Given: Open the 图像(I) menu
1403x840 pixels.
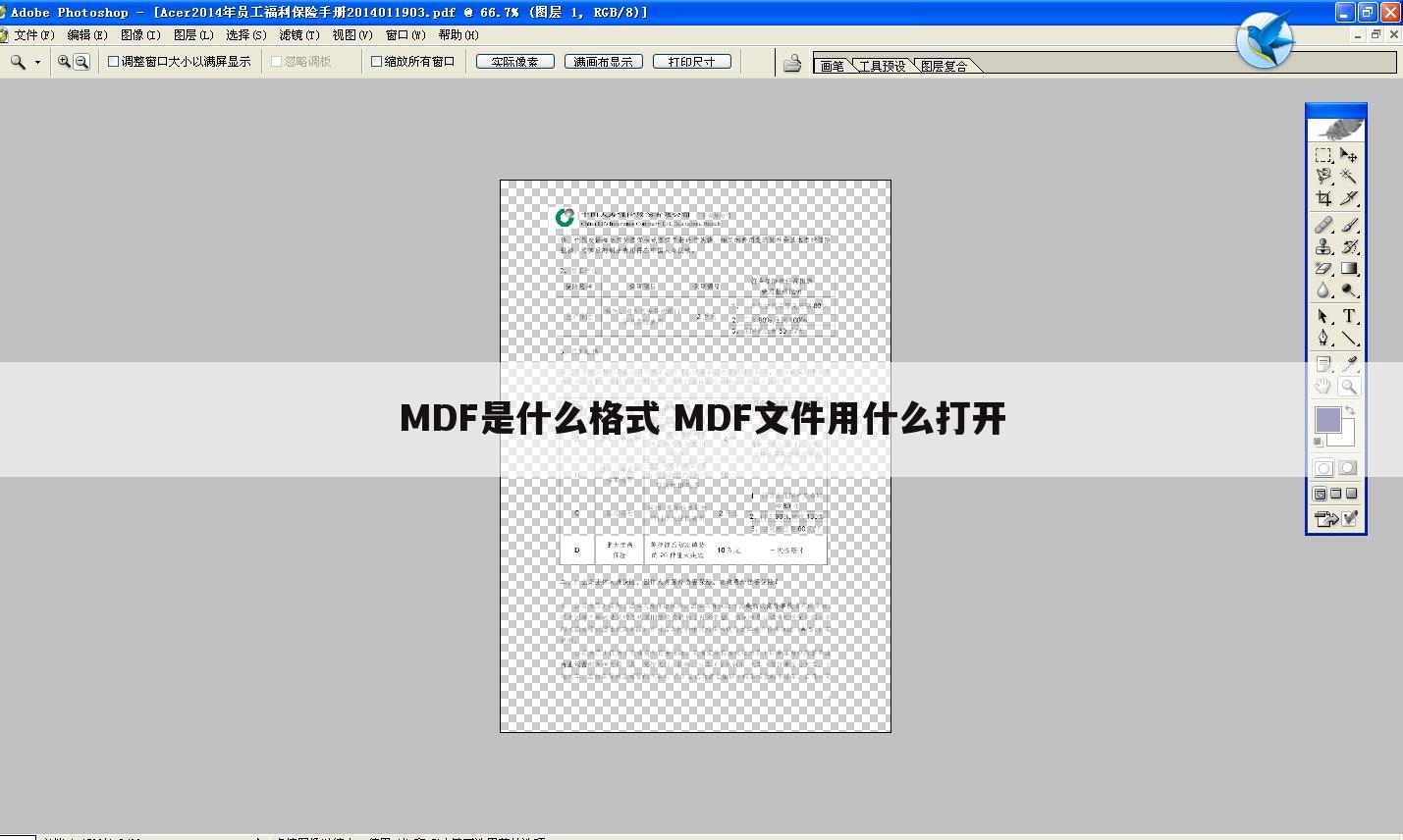Looking at the screenshot, I should [140, 34].
